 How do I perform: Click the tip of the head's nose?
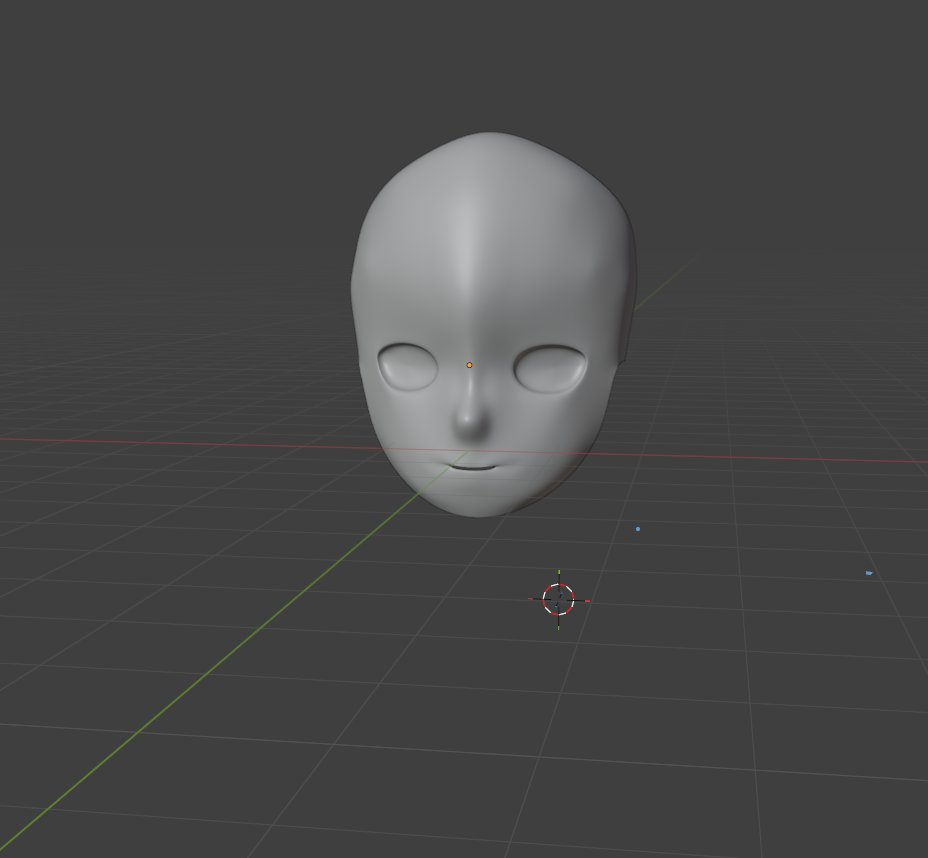click(x=472, y=427)
